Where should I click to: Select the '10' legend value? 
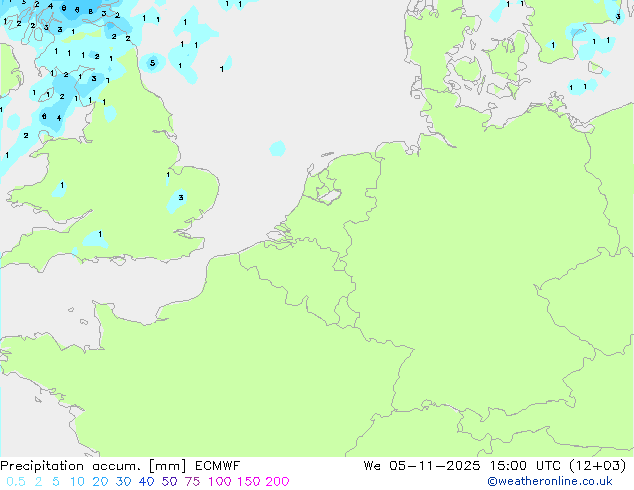click(77, 482)
